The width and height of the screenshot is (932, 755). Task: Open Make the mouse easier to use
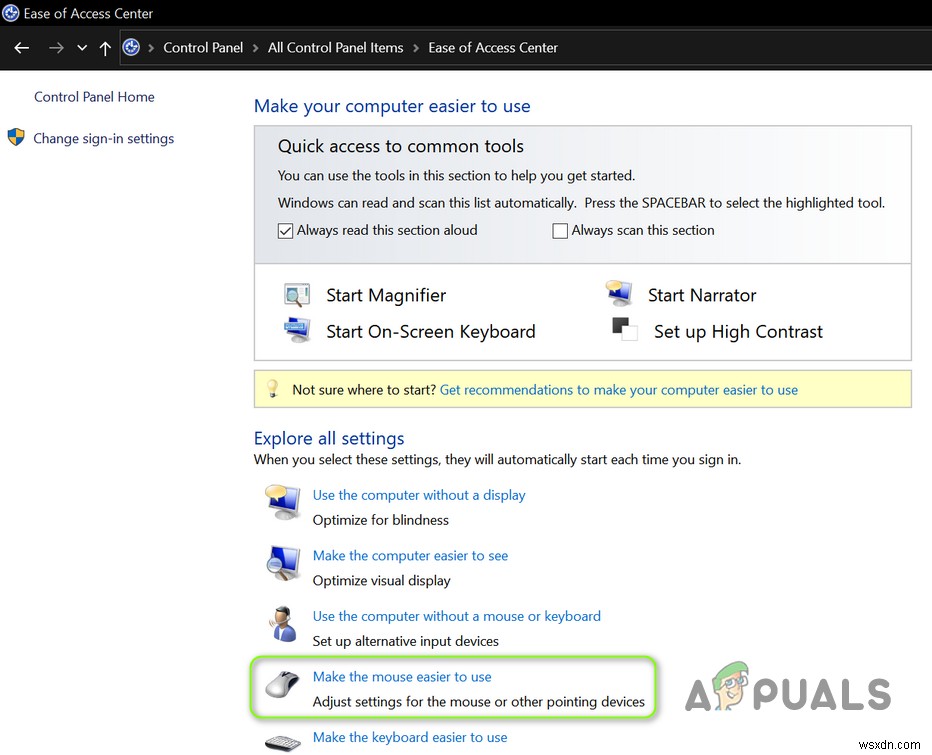coord(402,677)
